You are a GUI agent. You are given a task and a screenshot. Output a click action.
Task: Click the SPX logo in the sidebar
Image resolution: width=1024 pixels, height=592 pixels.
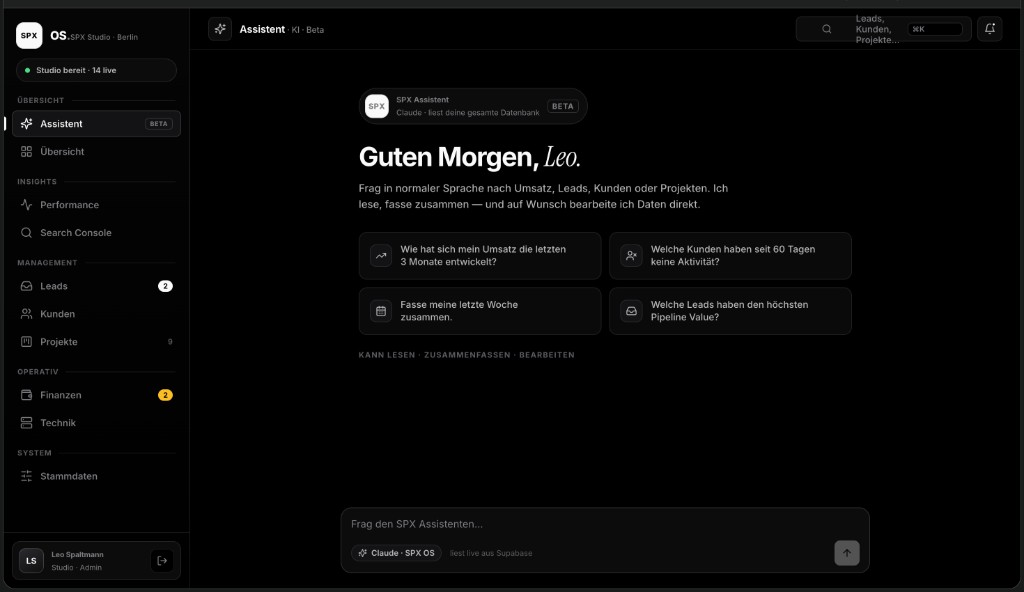pos(29,35)
